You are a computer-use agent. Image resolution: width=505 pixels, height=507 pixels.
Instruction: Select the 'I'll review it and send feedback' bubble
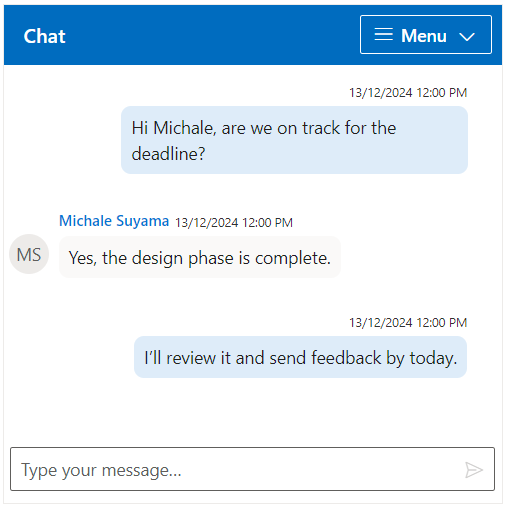[300, 357]
